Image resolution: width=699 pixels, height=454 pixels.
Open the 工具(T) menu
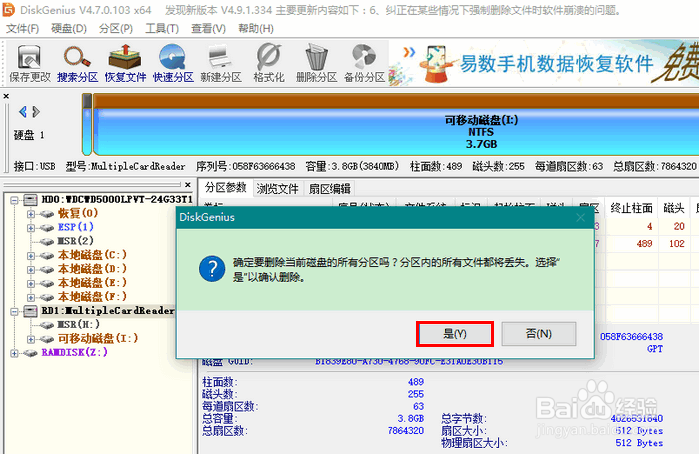tap(162, 29)
